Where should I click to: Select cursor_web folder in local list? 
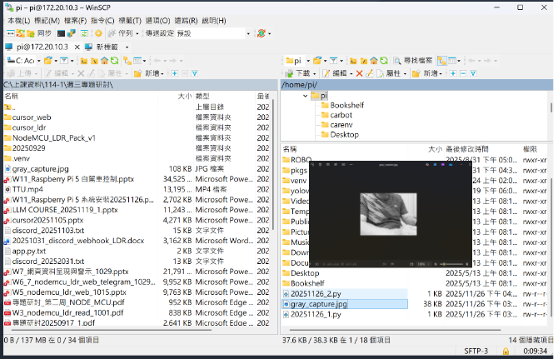[x=31, y=117]
